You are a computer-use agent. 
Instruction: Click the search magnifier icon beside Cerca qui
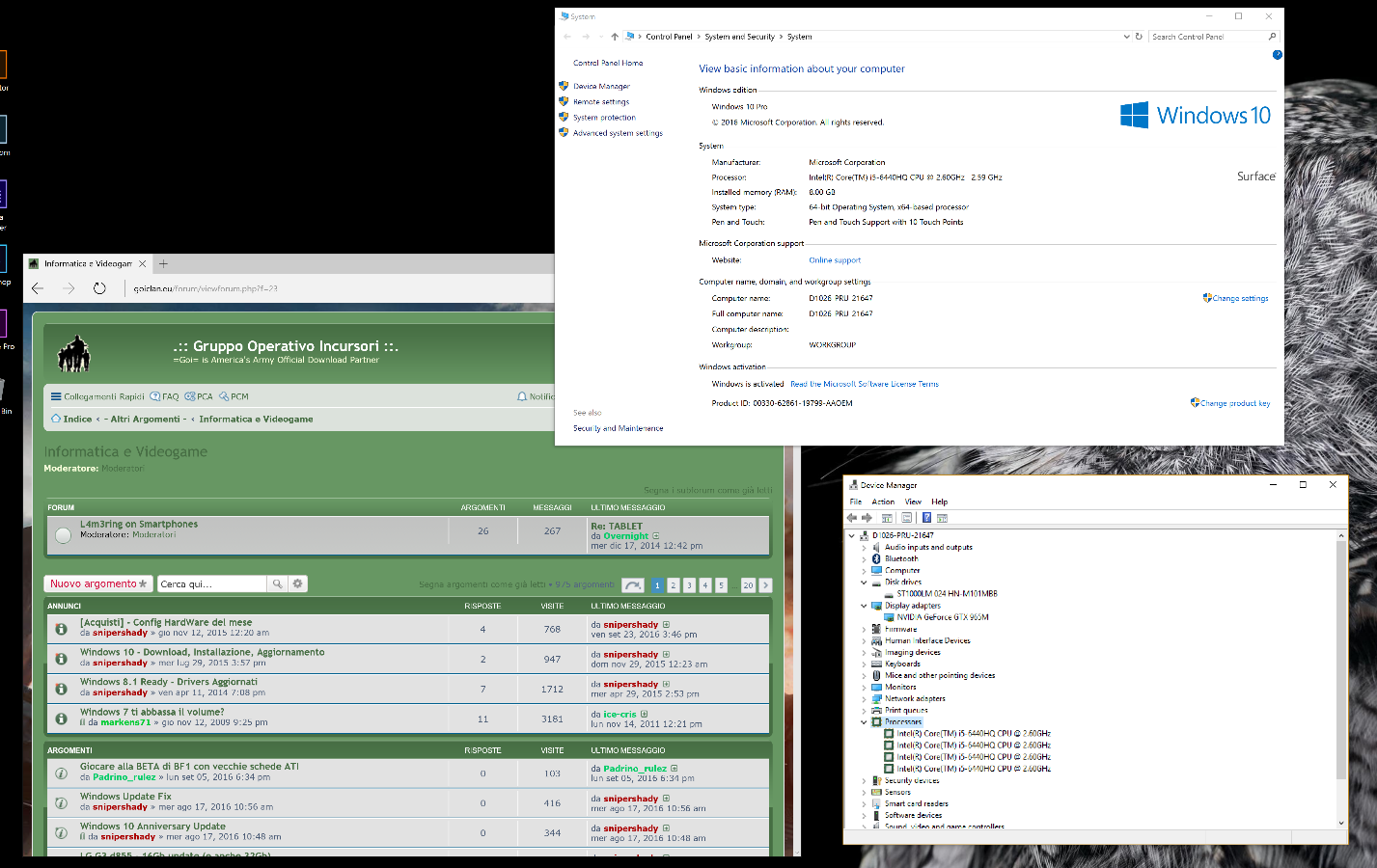tap(277, 583)
